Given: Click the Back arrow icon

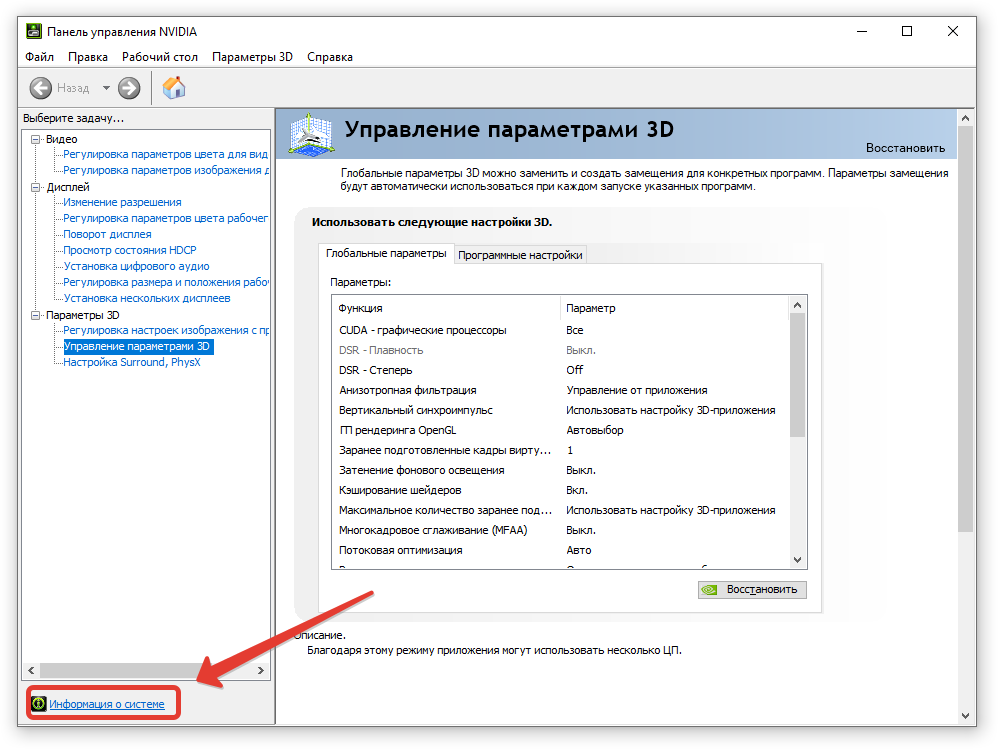Looking at the screenshot, I should pos(41,88).
